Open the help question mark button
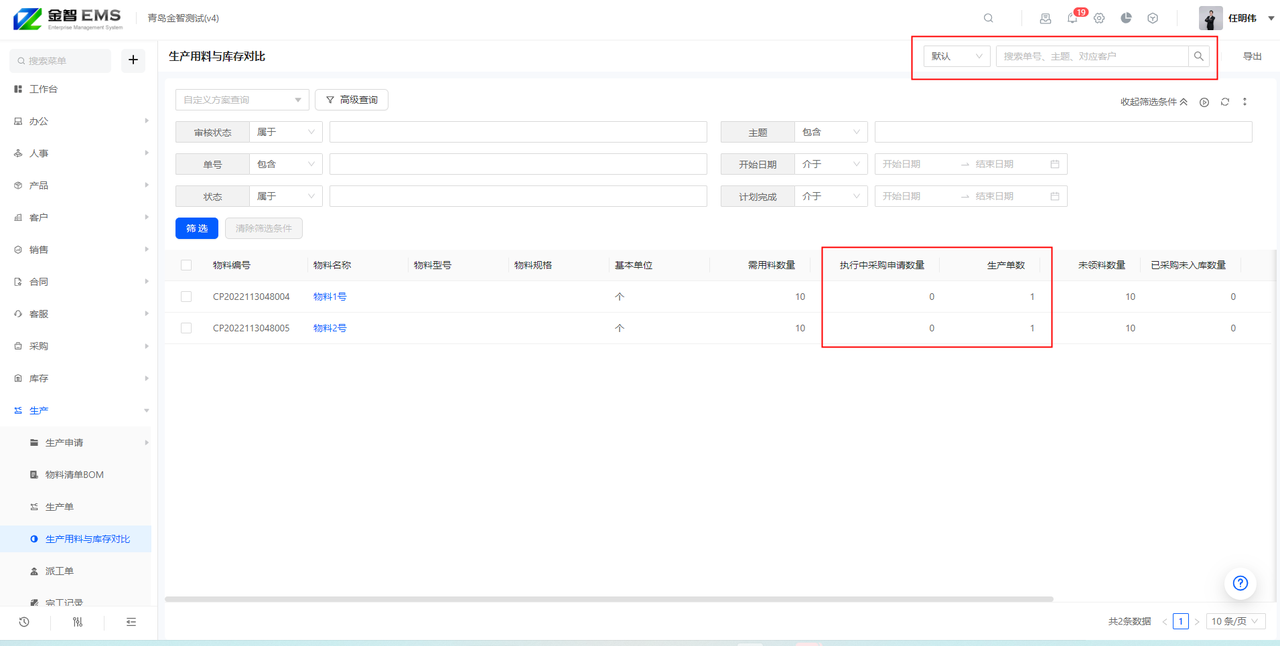This screenshot has width=1280, height=646. click(x=1240, y=583)
